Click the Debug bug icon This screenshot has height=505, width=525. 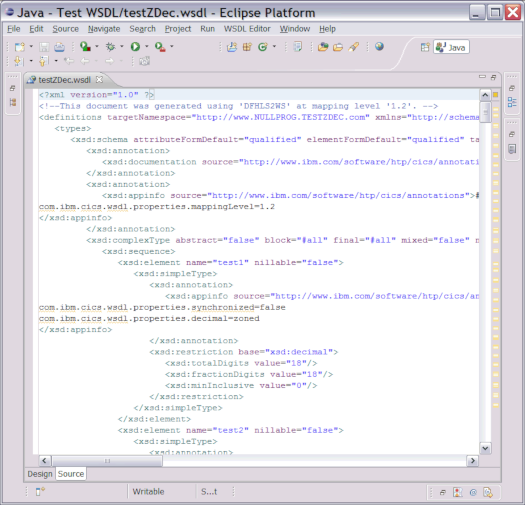point(110,47)
